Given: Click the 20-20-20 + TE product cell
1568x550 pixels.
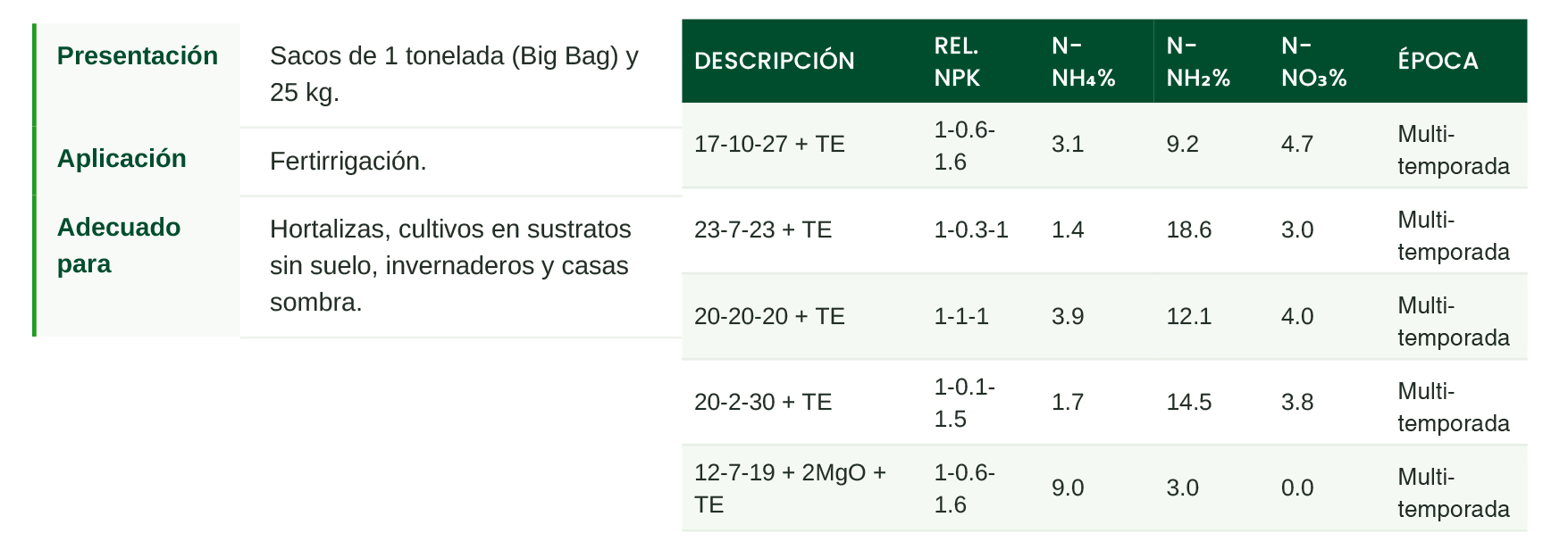Looking at the screenshot, I should (769, 316).
